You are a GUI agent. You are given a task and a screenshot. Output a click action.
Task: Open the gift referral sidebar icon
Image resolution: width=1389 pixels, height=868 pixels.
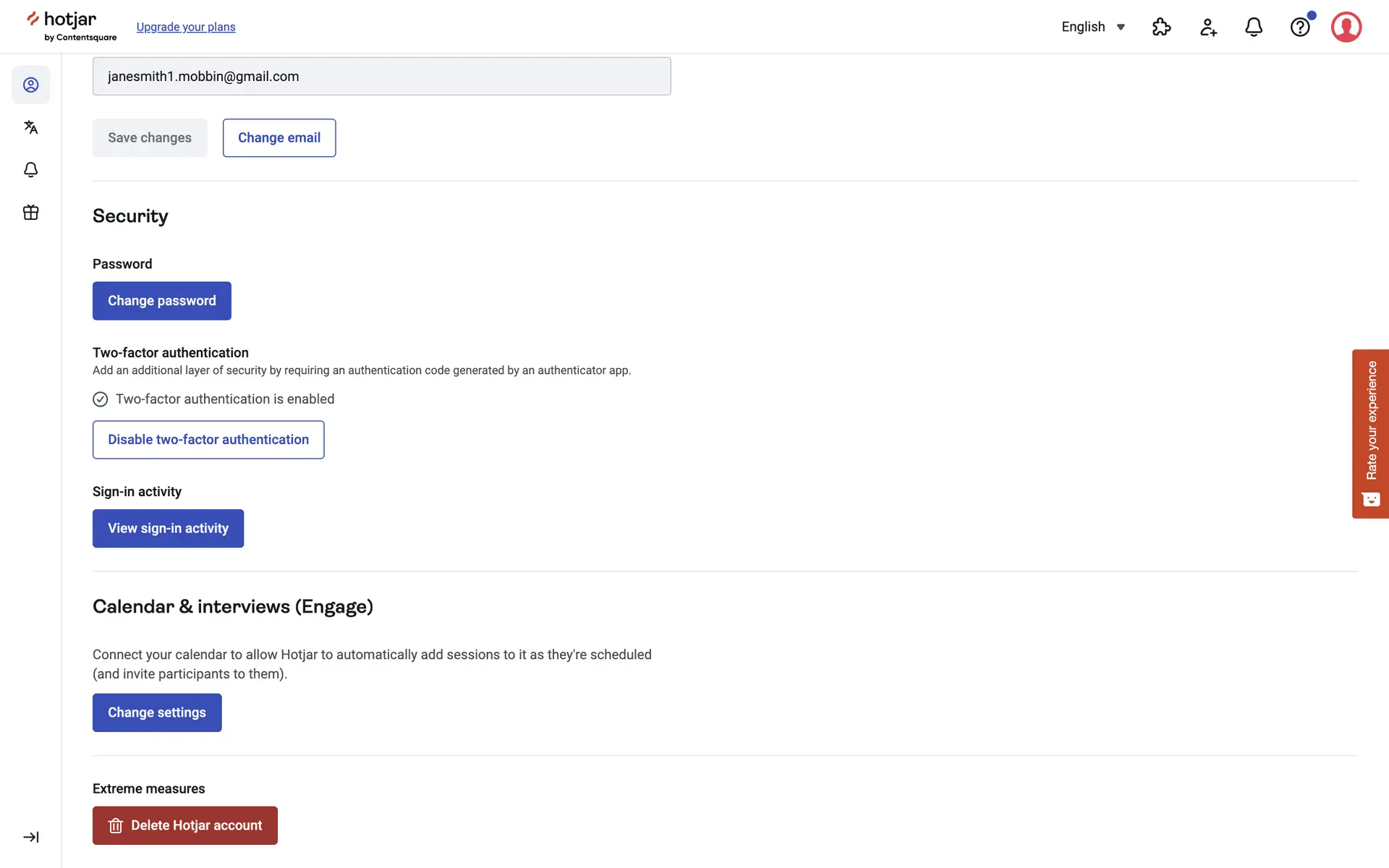[30, 213]
